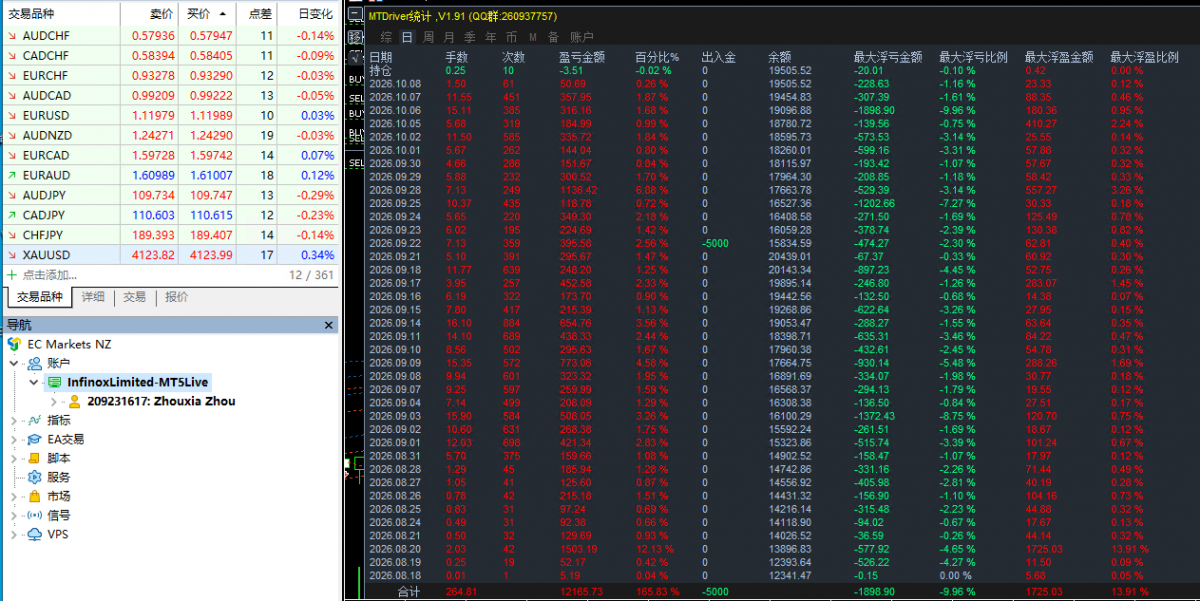Click the down arrow icon beside XAUUSD
1200x601 pixels.
point(11,256)
